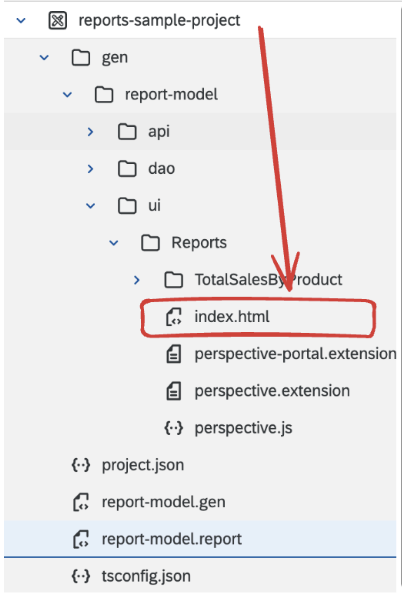Open index.html in the tree
This screenshot has height=594, width=402.
tap(232, 317)
